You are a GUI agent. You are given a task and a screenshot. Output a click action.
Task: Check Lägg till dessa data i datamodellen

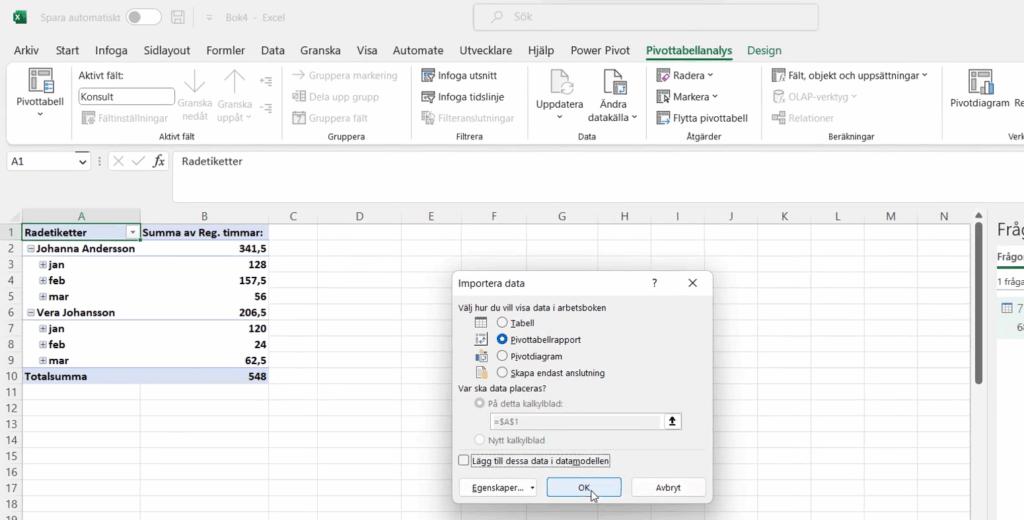(x=464, y=460)
